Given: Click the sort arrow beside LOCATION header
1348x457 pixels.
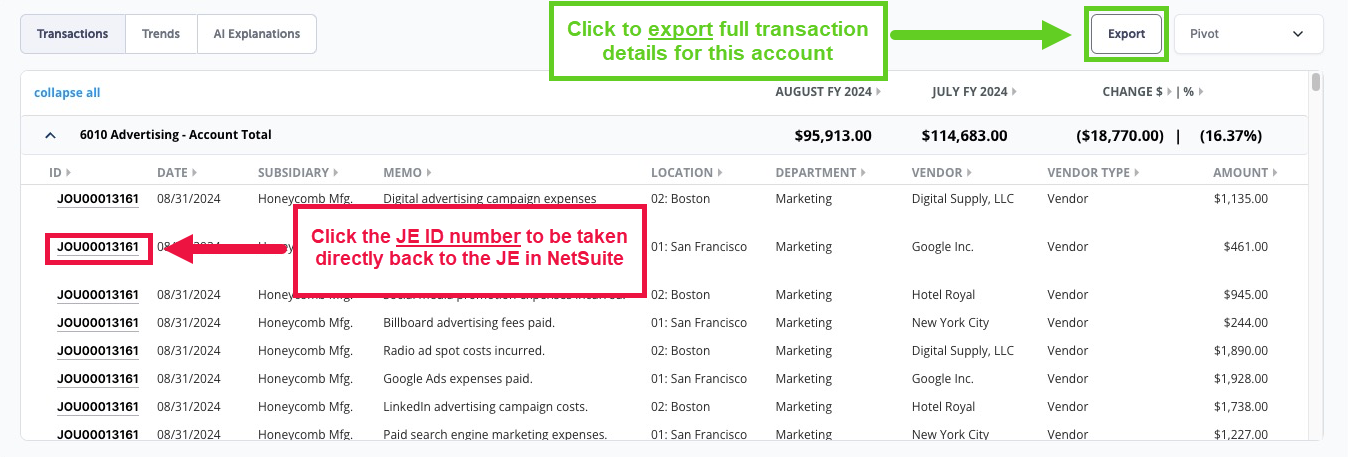Looking at the screenshot, I should coord(720,173).
